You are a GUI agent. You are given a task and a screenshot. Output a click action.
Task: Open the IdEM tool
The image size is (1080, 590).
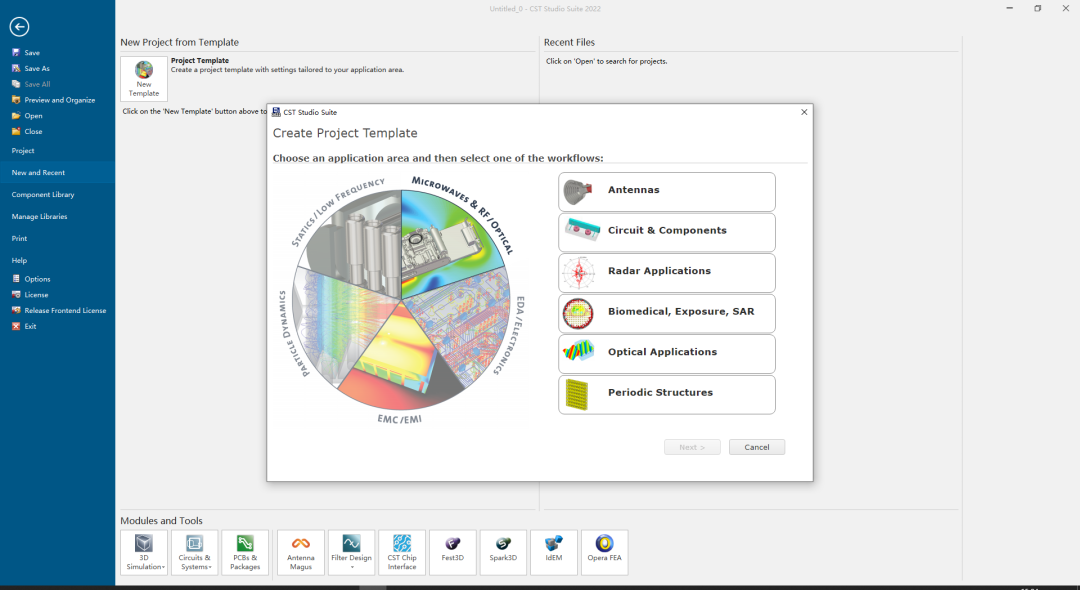pyautogui.click(x=554, y=552)
